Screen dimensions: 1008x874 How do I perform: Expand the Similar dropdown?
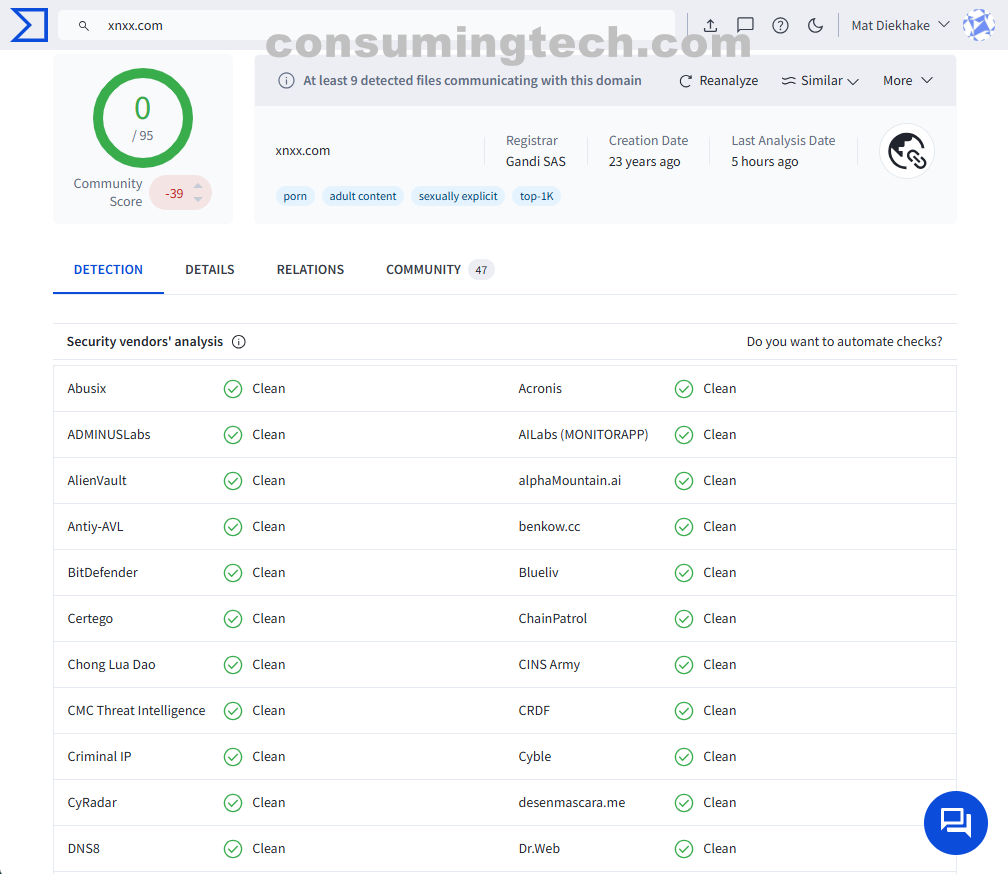[820, 81]
